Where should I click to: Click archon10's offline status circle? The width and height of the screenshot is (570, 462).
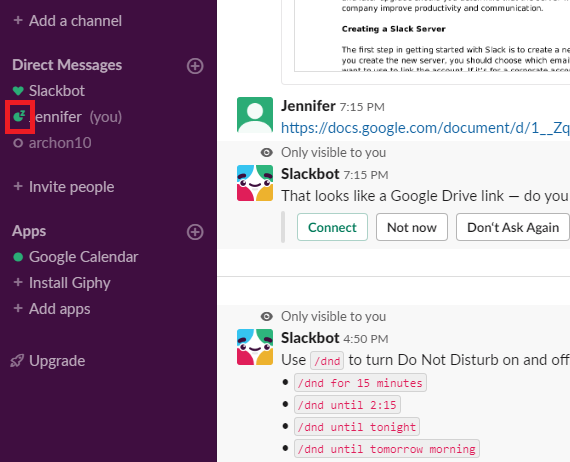point(18,143)
